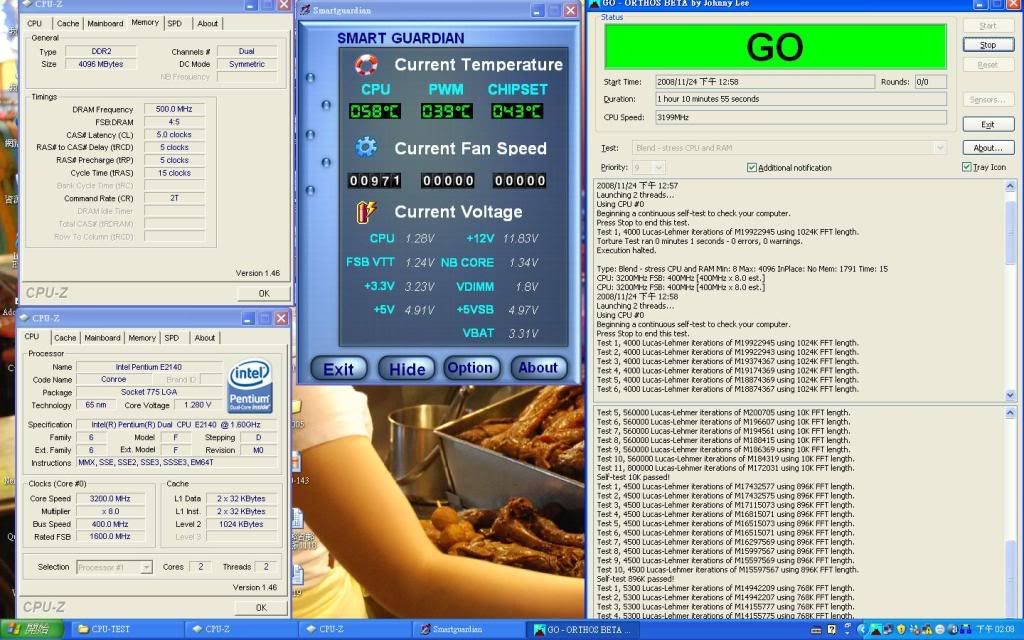Click the yellow shield security tray icon

tap(901, 630)
